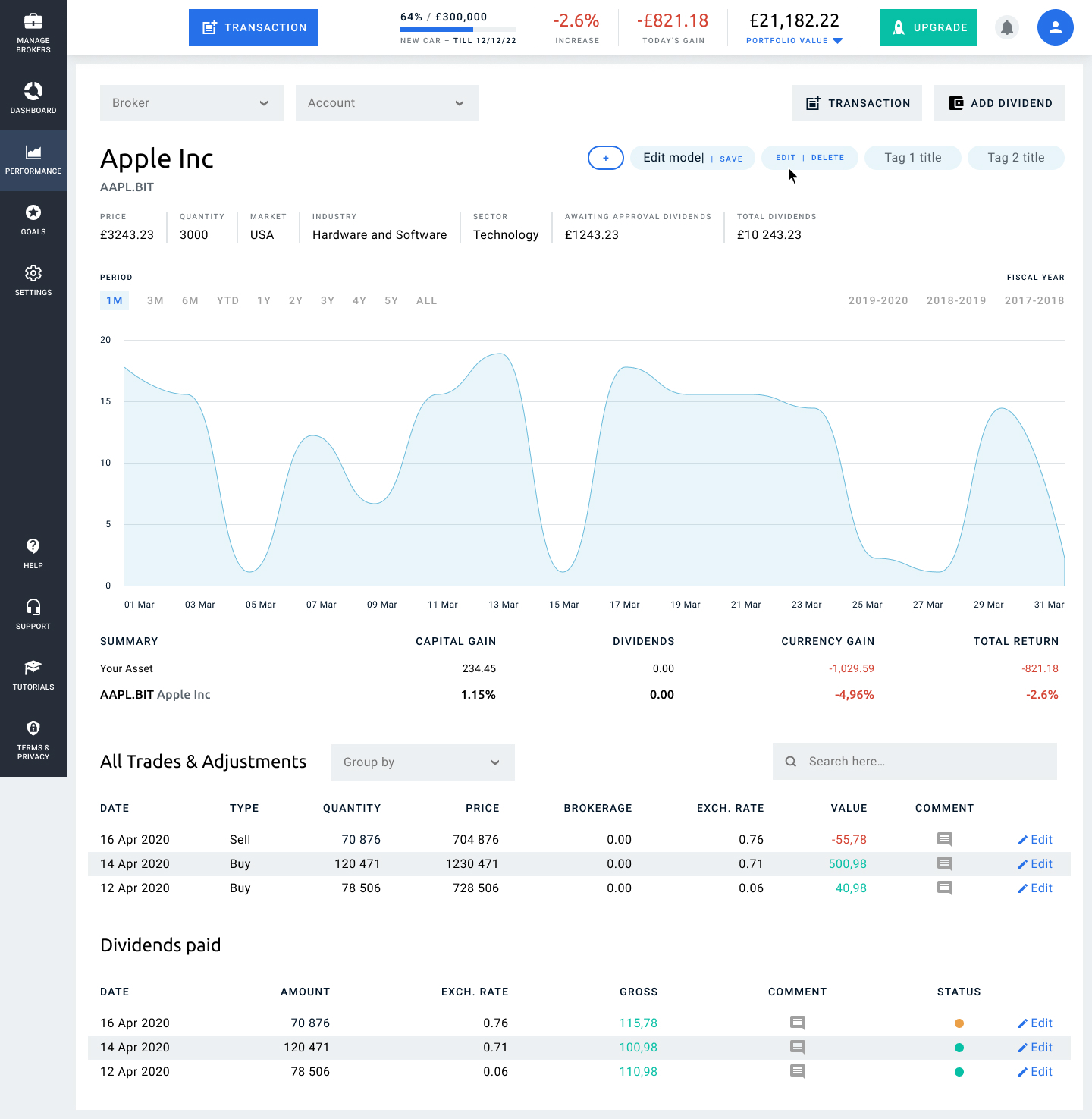Edit the 12 Apr 2020 dividend

[x=1035, y=1072]
